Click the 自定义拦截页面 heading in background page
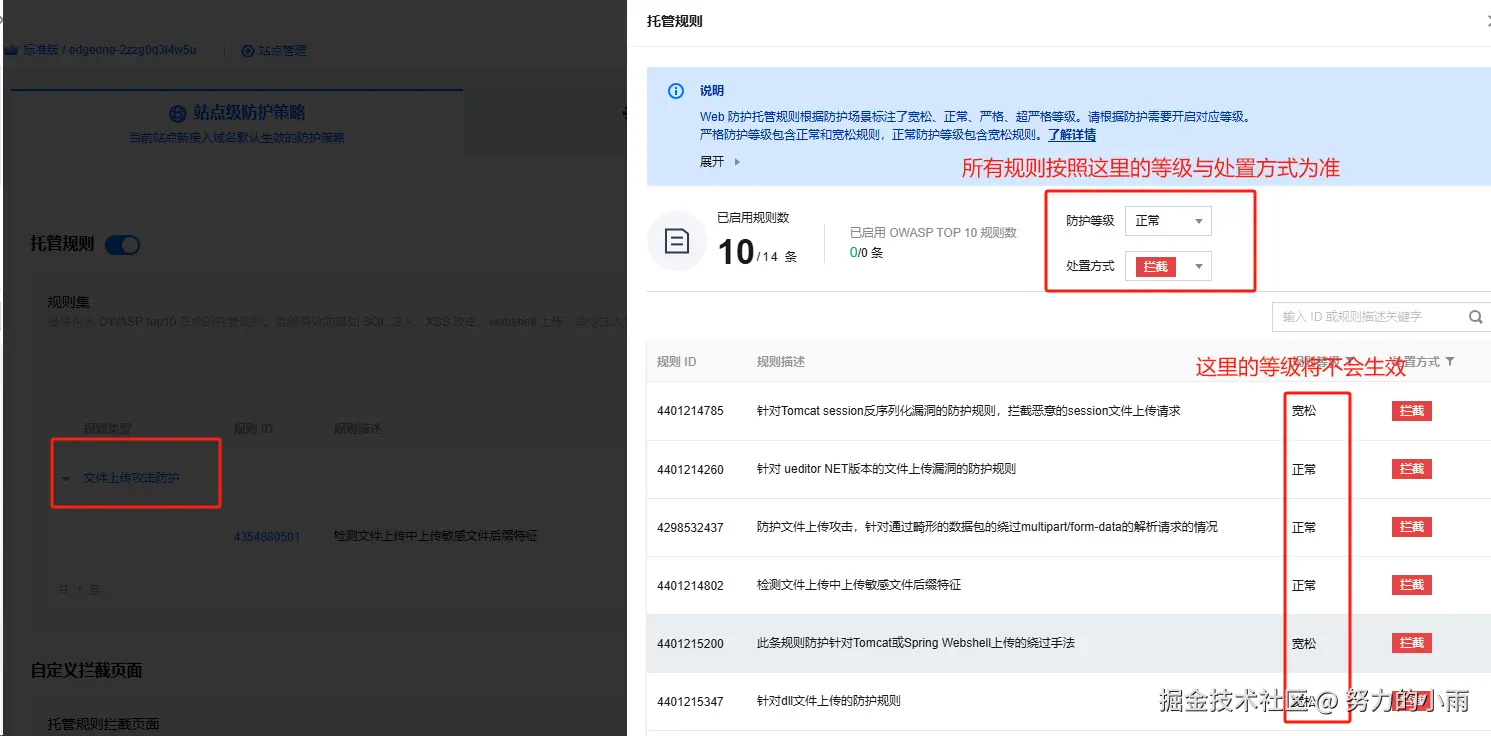The height and width of the screenshot is (736, 1491). (87, 670)
